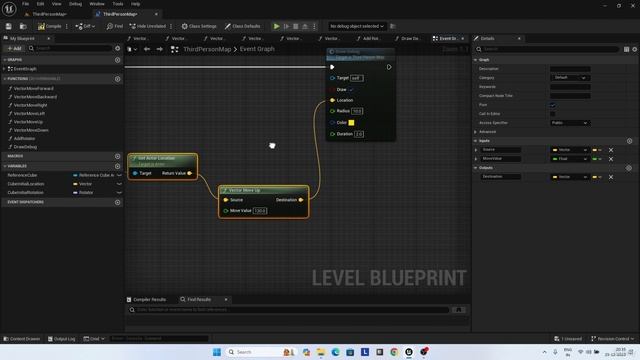Click the Get Actor Location node title
The width and height of the screenshot is (640, 360).
[x=156, y=158]
